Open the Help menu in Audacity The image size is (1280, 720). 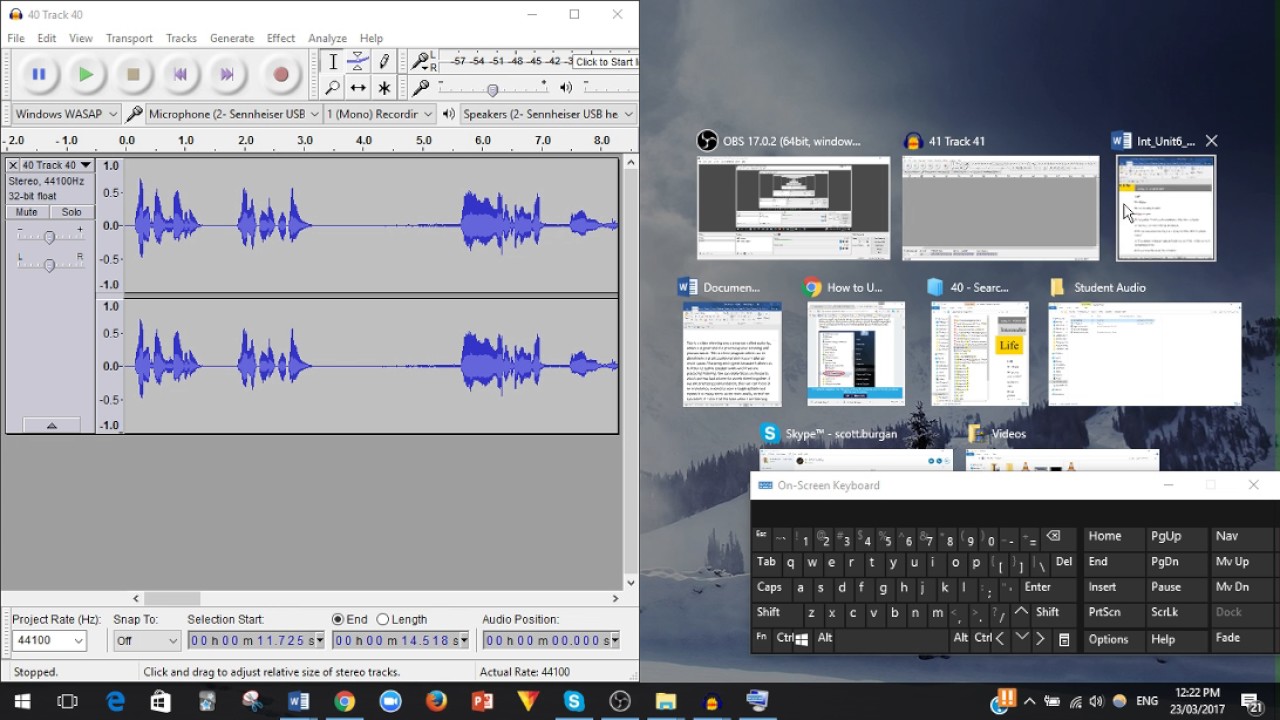click(371, 38)
